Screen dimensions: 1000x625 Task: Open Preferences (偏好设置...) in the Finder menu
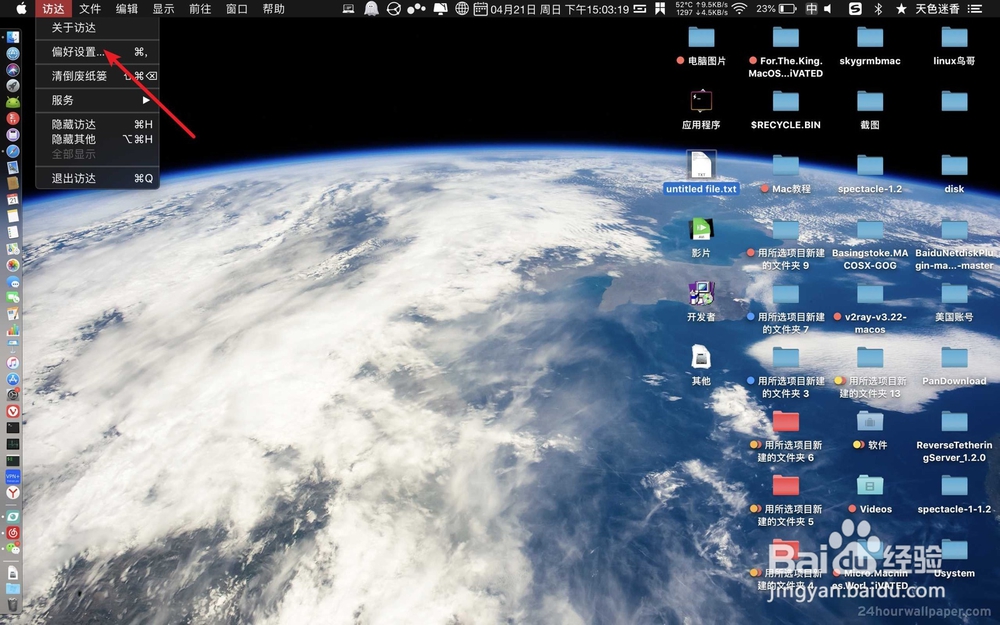tap(97, 52)
